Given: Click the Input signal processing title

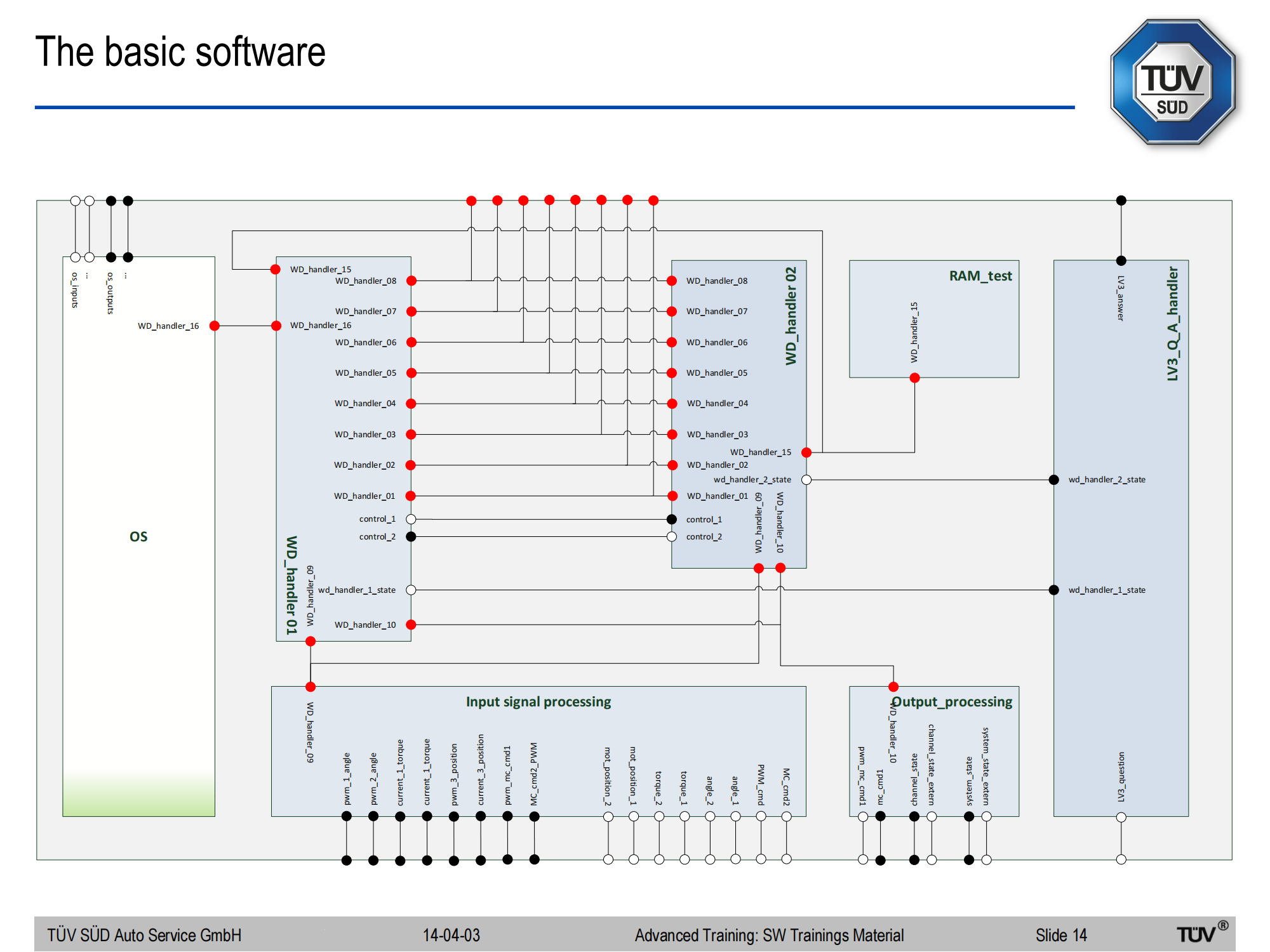Looking at the screenshot, I should [x=538, y=701].
